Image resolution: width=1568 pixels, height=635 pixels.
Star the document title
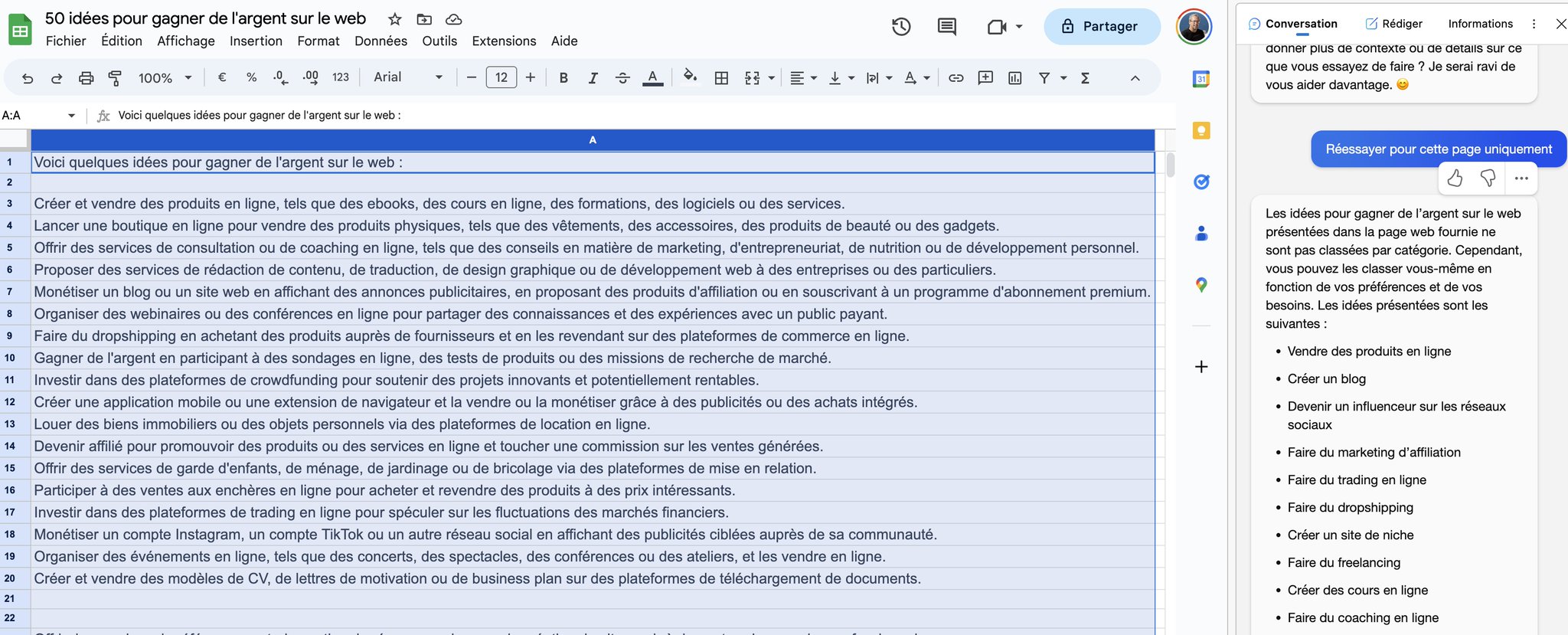coord(394,19)
